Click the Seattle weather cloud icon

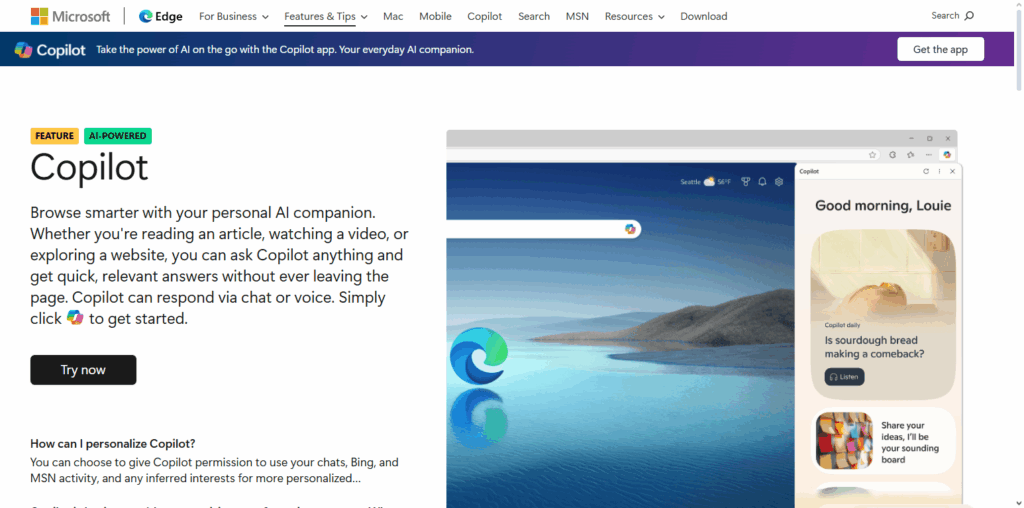pos(709,182)
